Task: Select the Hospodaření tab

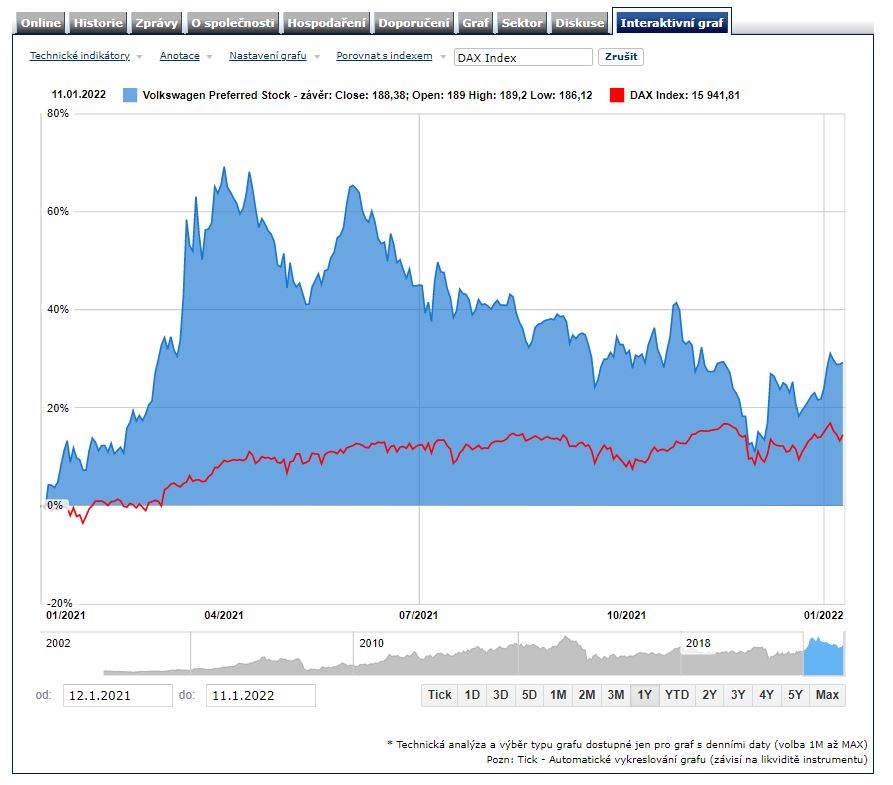Action: [x=327, y=23]
